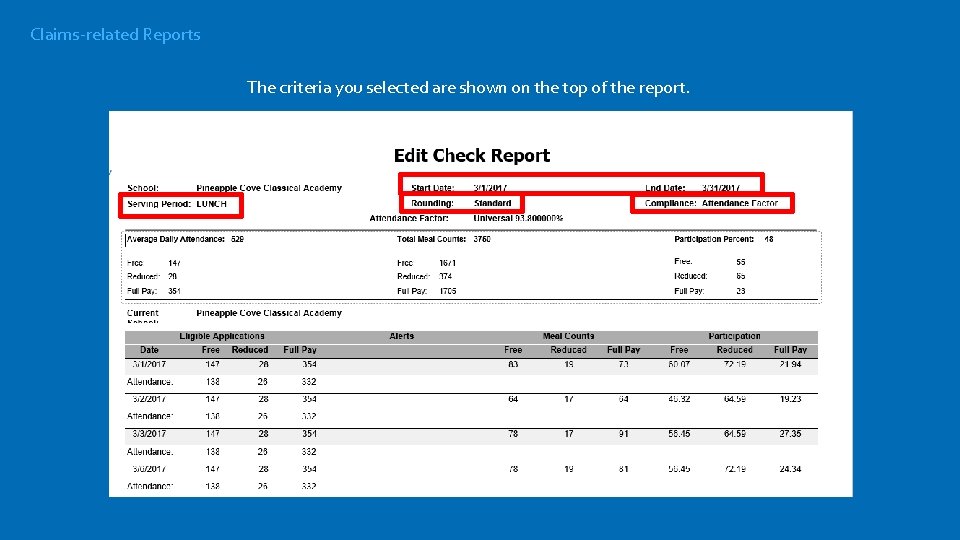Click Full Pay meal count 81 for 3/6/2017
Screen dimensions: 960x540
[x=623, y=469]
